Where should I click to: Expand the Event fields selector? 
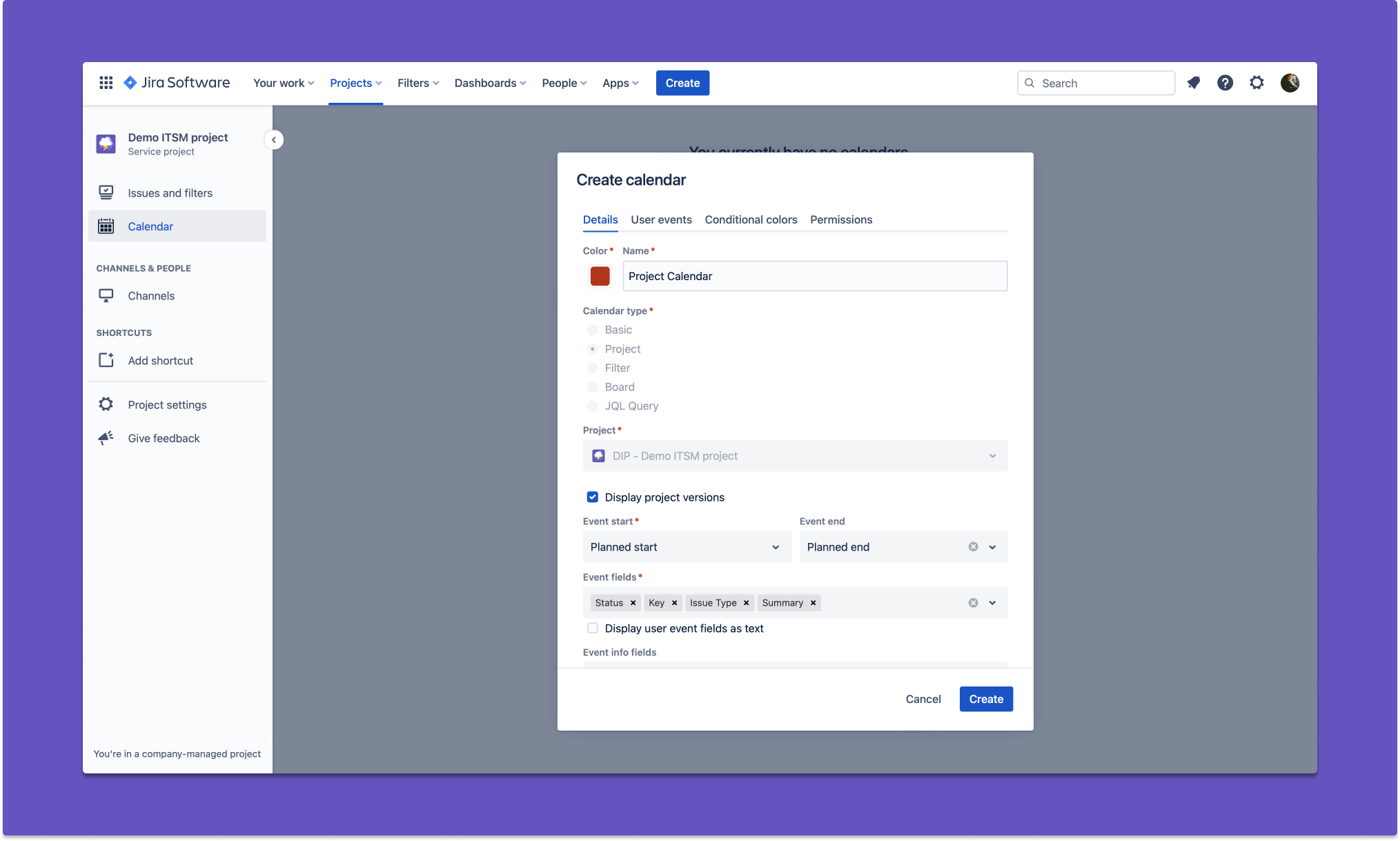pyautogui.click(x=994, y=602)
